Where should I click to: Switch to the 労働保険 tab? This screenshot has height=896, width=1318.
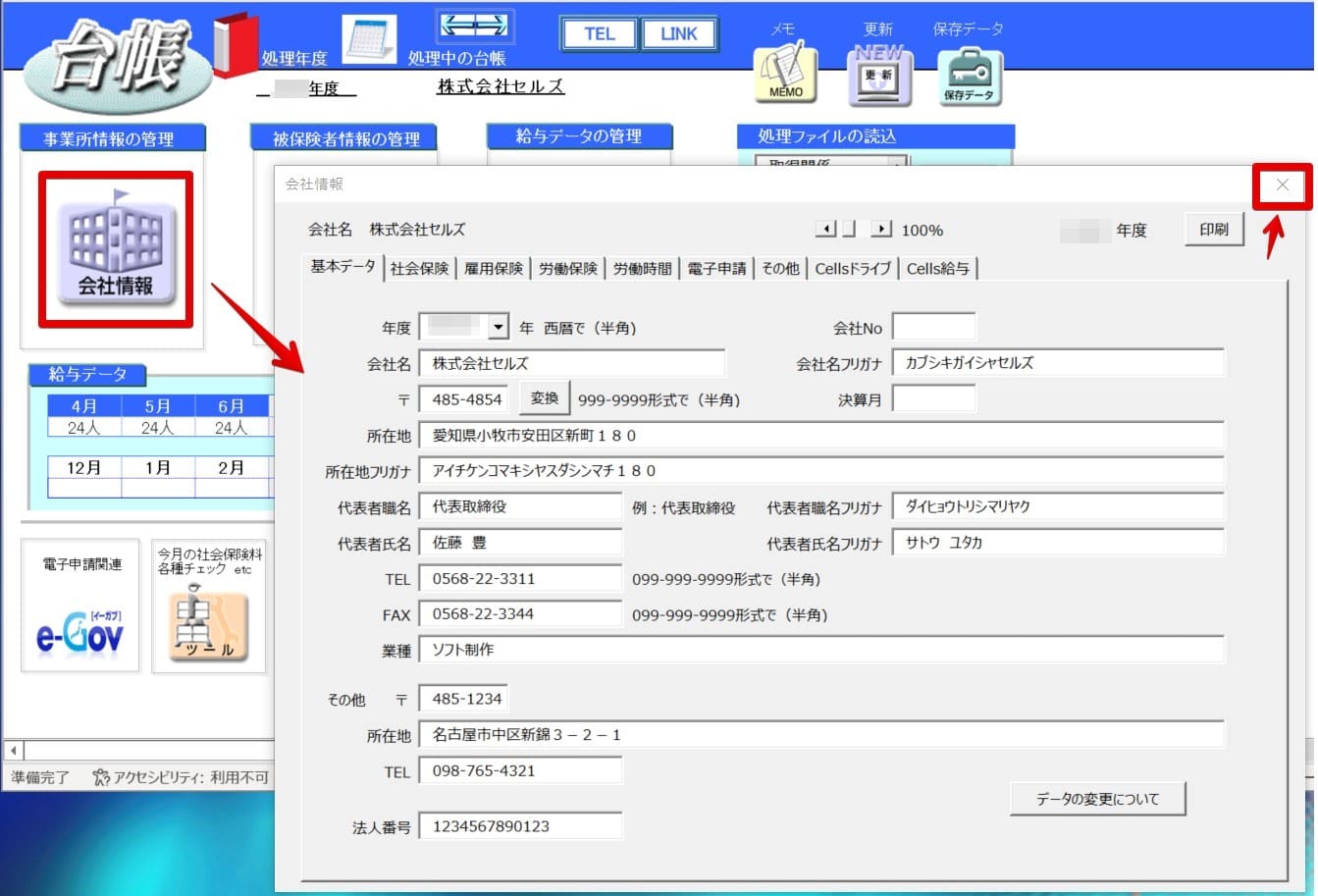(x=567, y=268)
